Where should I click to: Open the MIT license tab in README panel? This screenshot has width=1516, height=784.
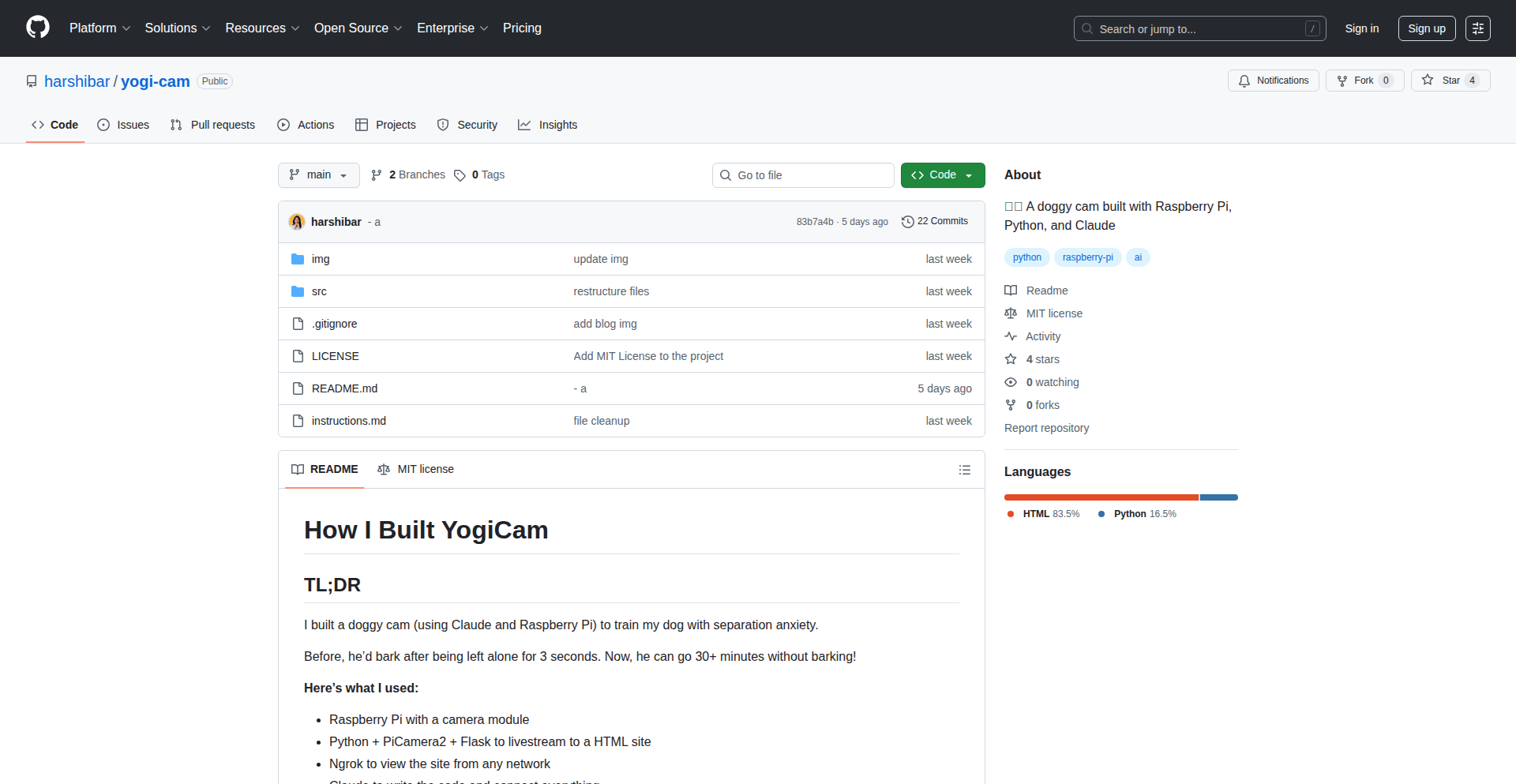click(x=415, y=469)
